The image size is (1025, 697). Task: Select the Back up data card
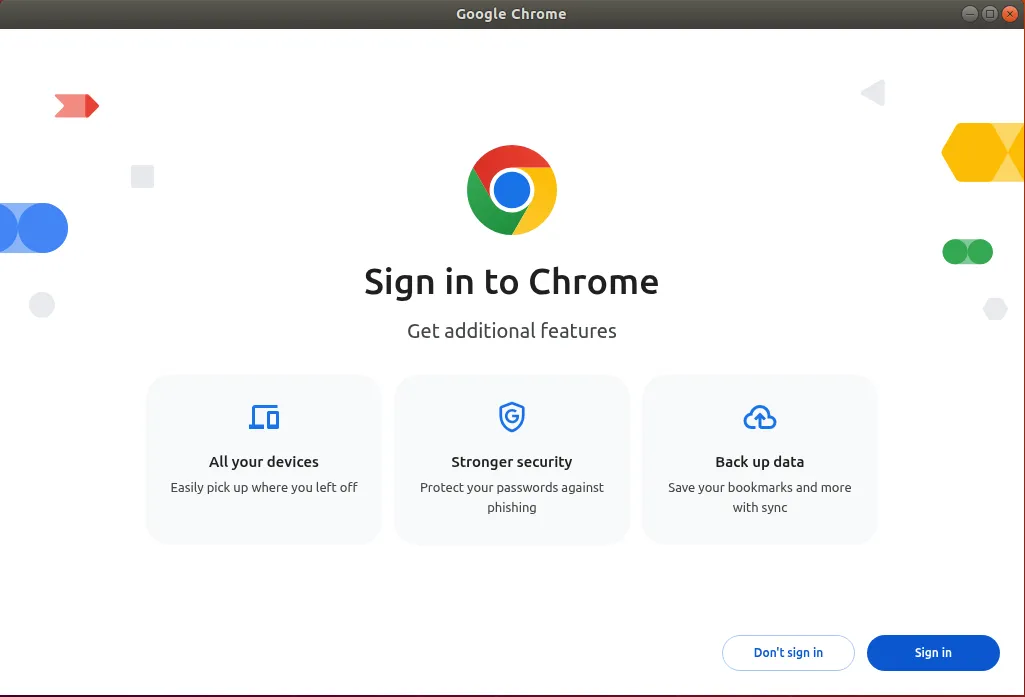click(x=759, y=459)
